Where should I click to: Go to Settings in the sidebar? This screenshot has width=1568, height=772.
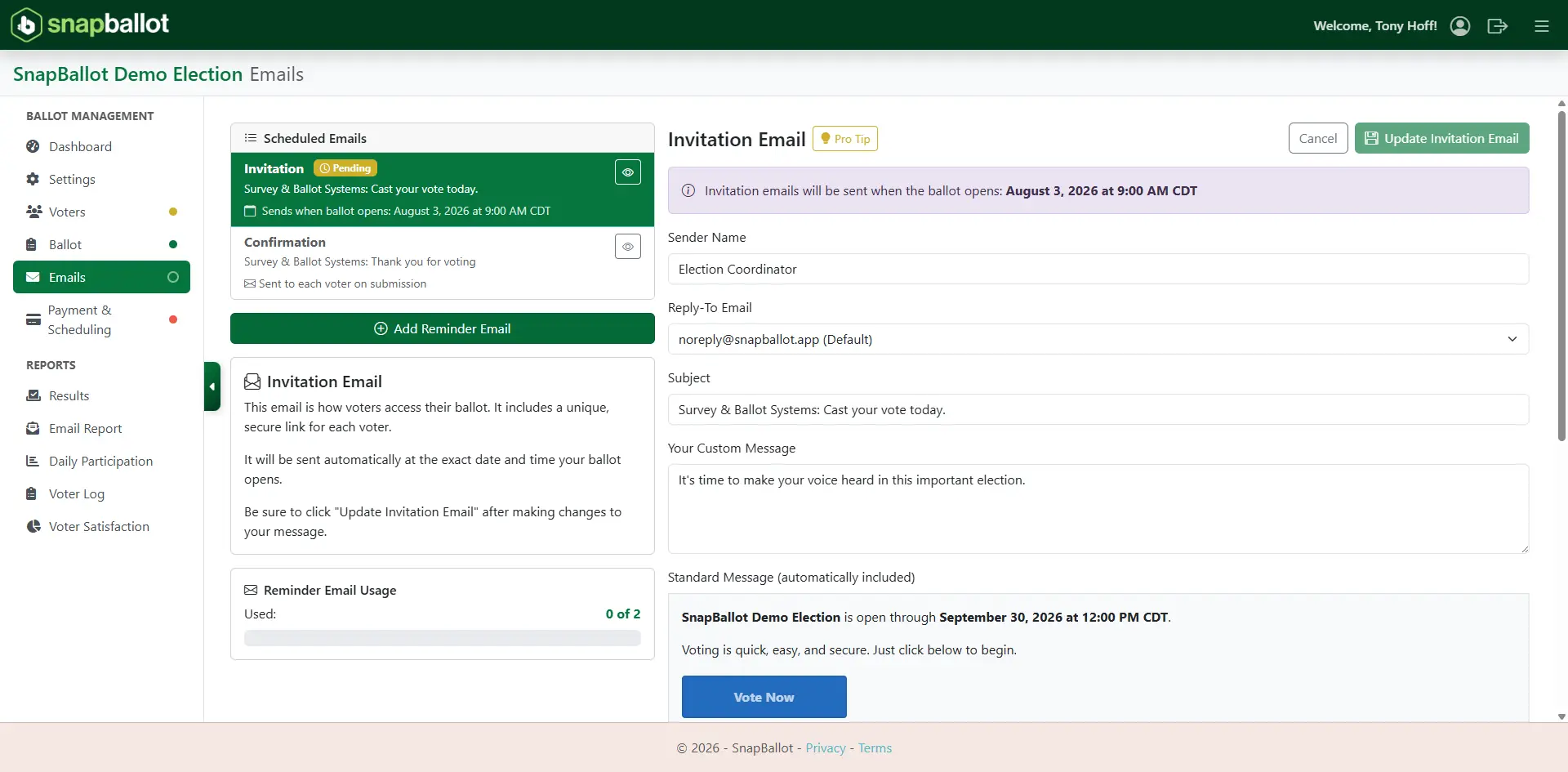101,179
